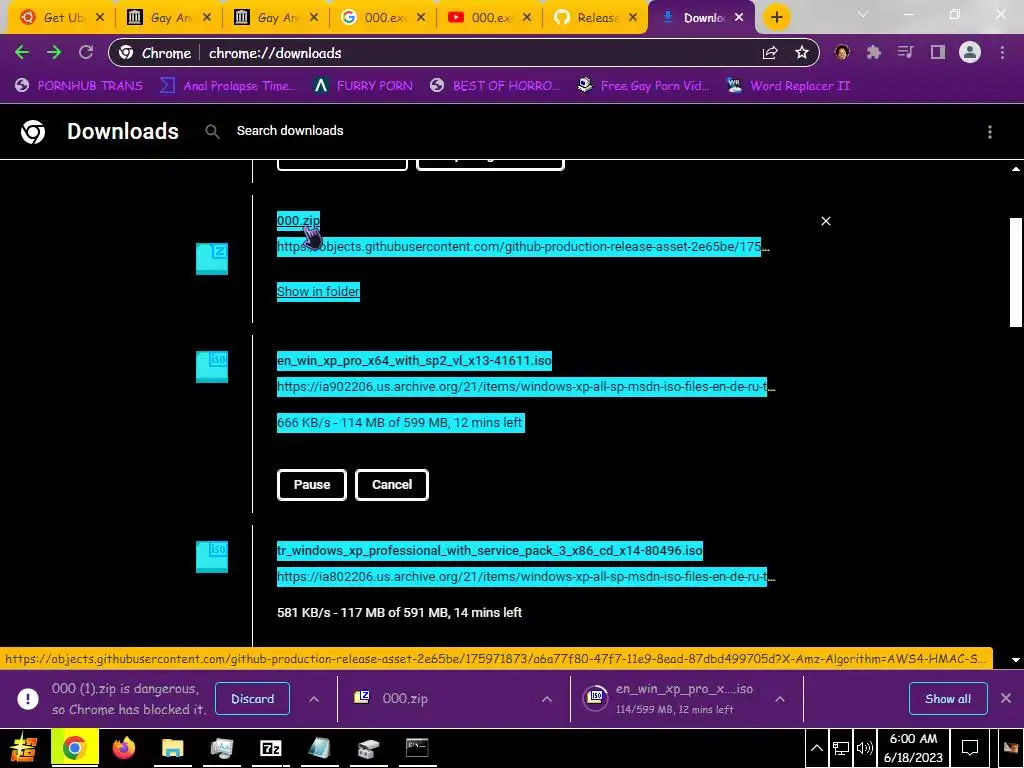Click Show in folder for 000.zip

point(318,291)
